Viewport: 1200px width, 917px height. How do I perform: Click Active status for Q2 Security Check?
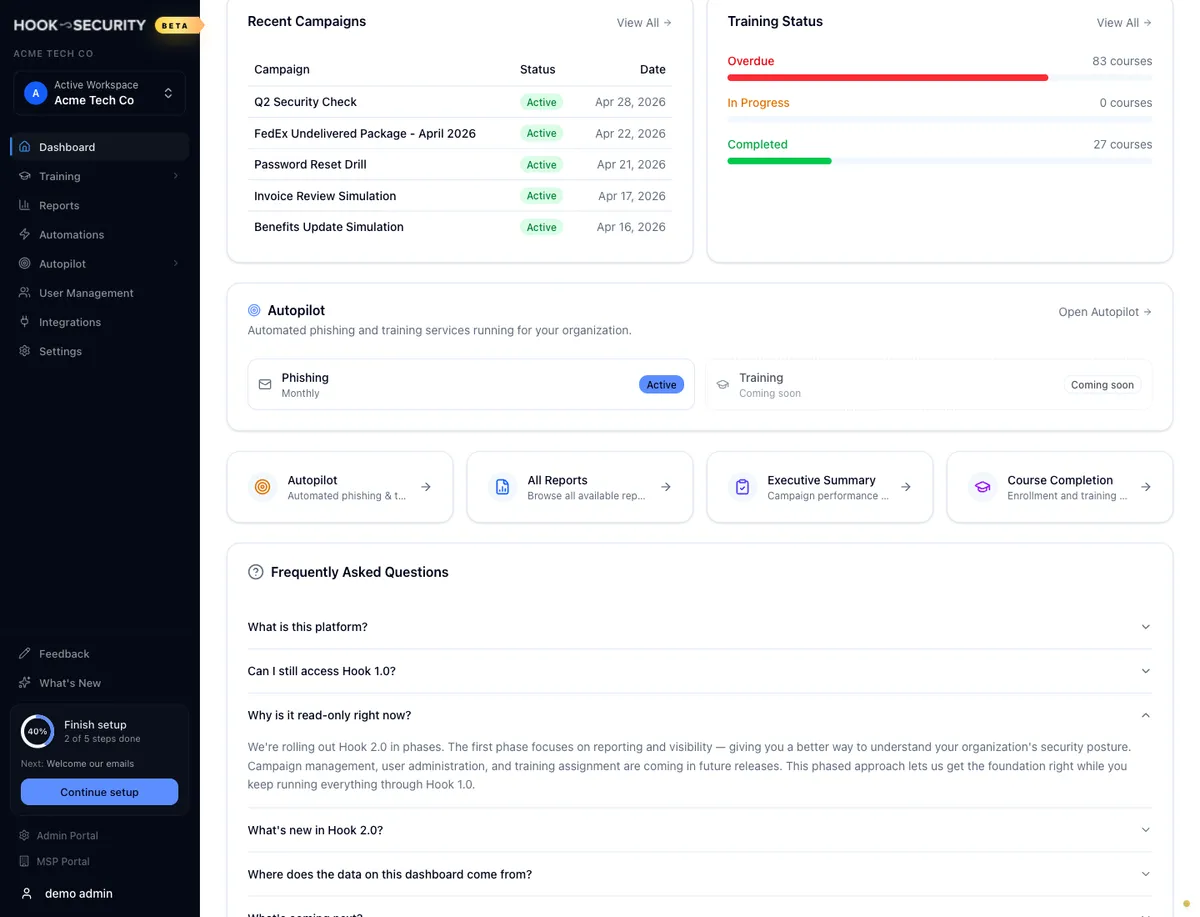pyautogui.click(x=541, y=102)
